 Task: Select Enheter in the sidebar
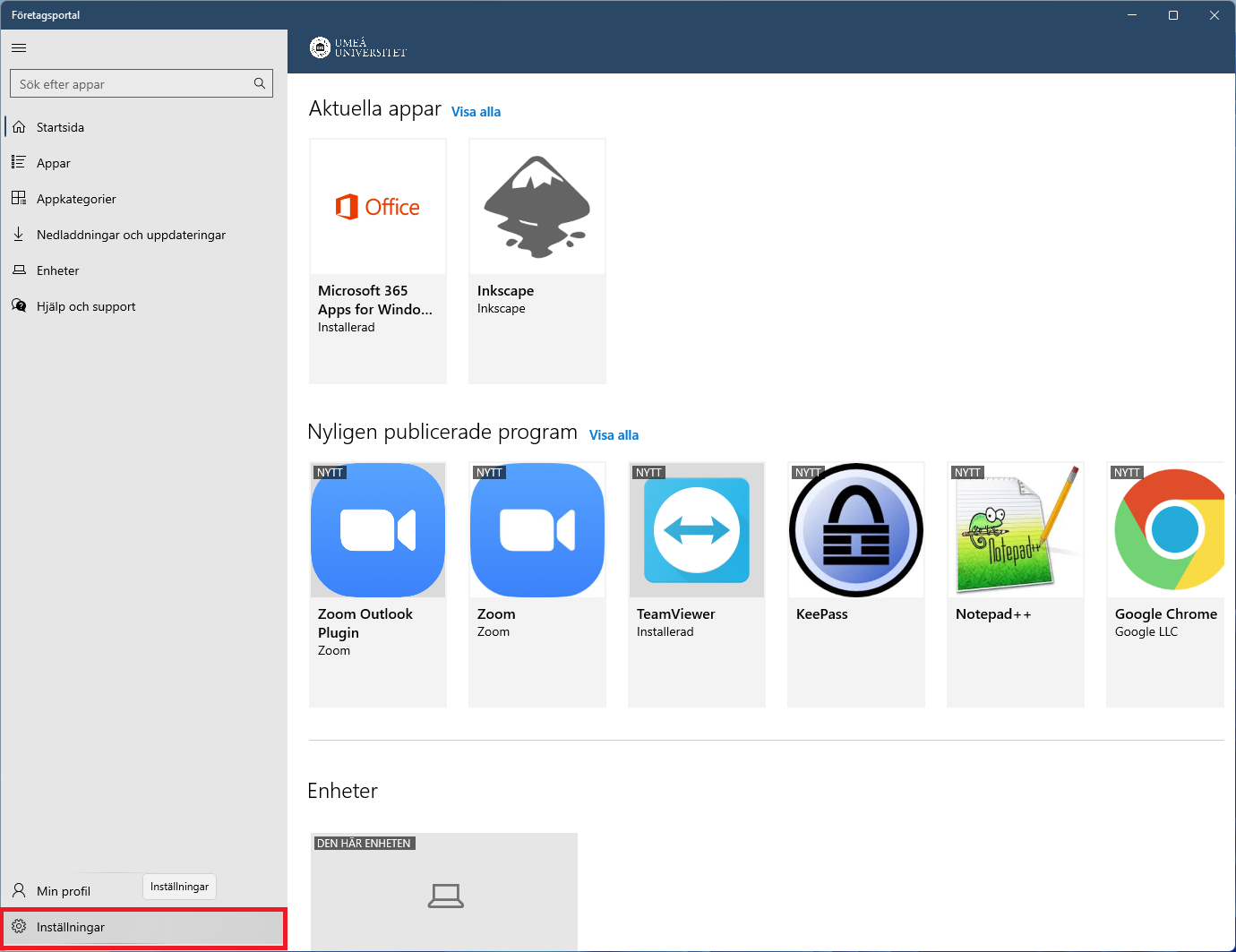click(57, 270)
